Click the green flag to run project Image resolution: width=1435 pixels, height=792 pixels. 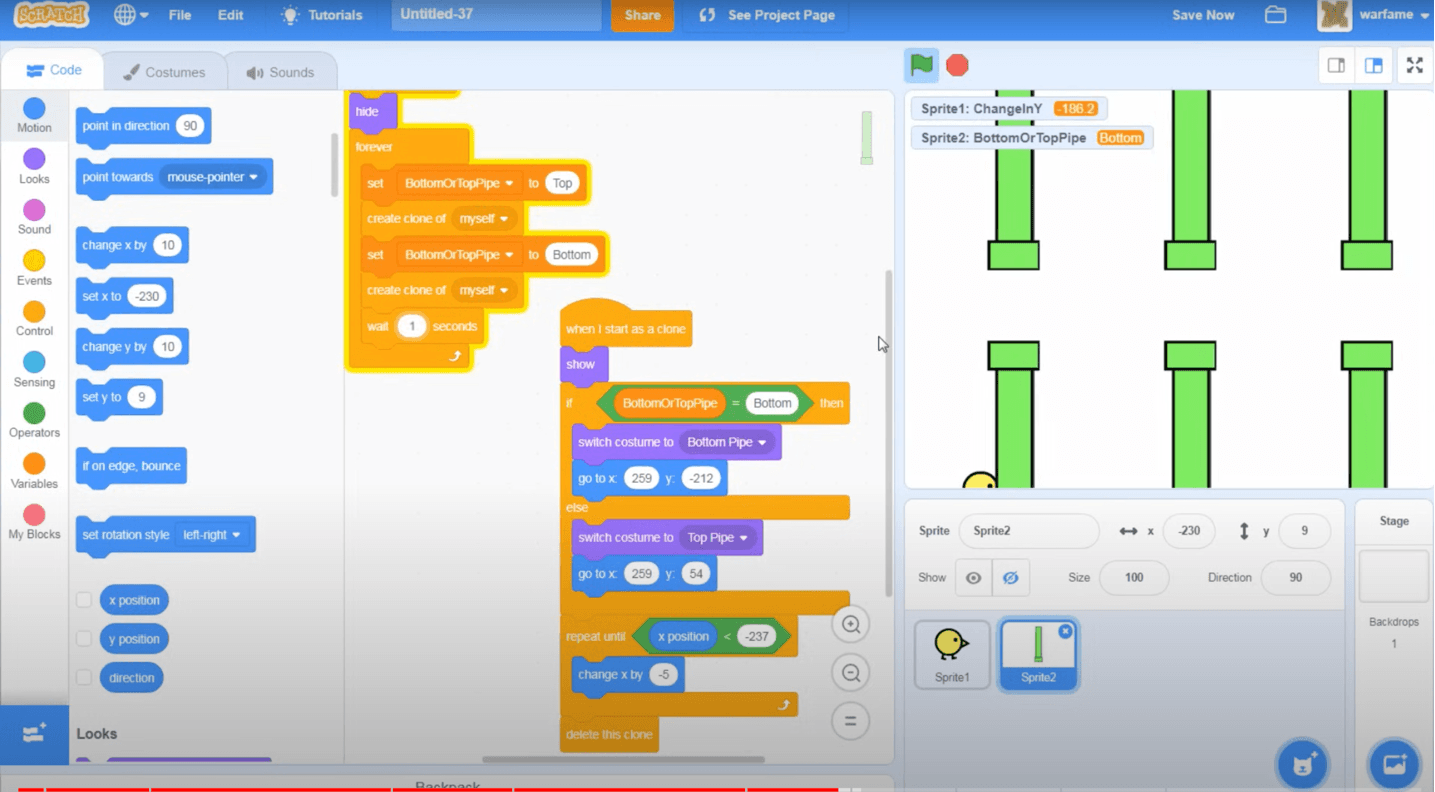(x=921, y=65)
